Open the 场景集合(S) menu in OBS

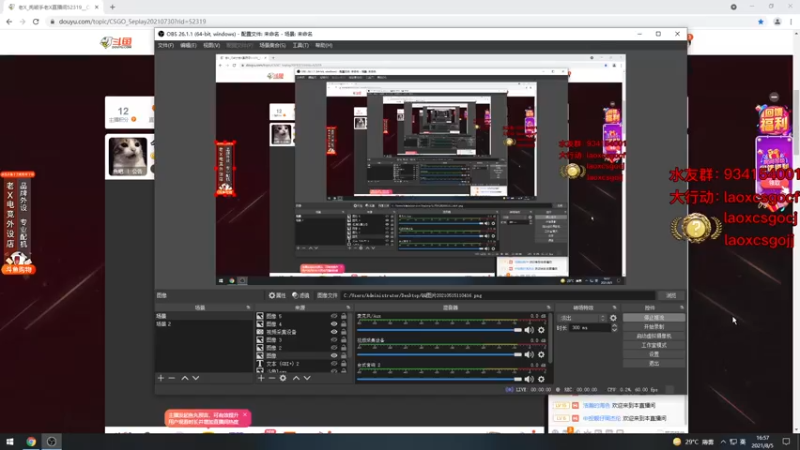[272, 45]
